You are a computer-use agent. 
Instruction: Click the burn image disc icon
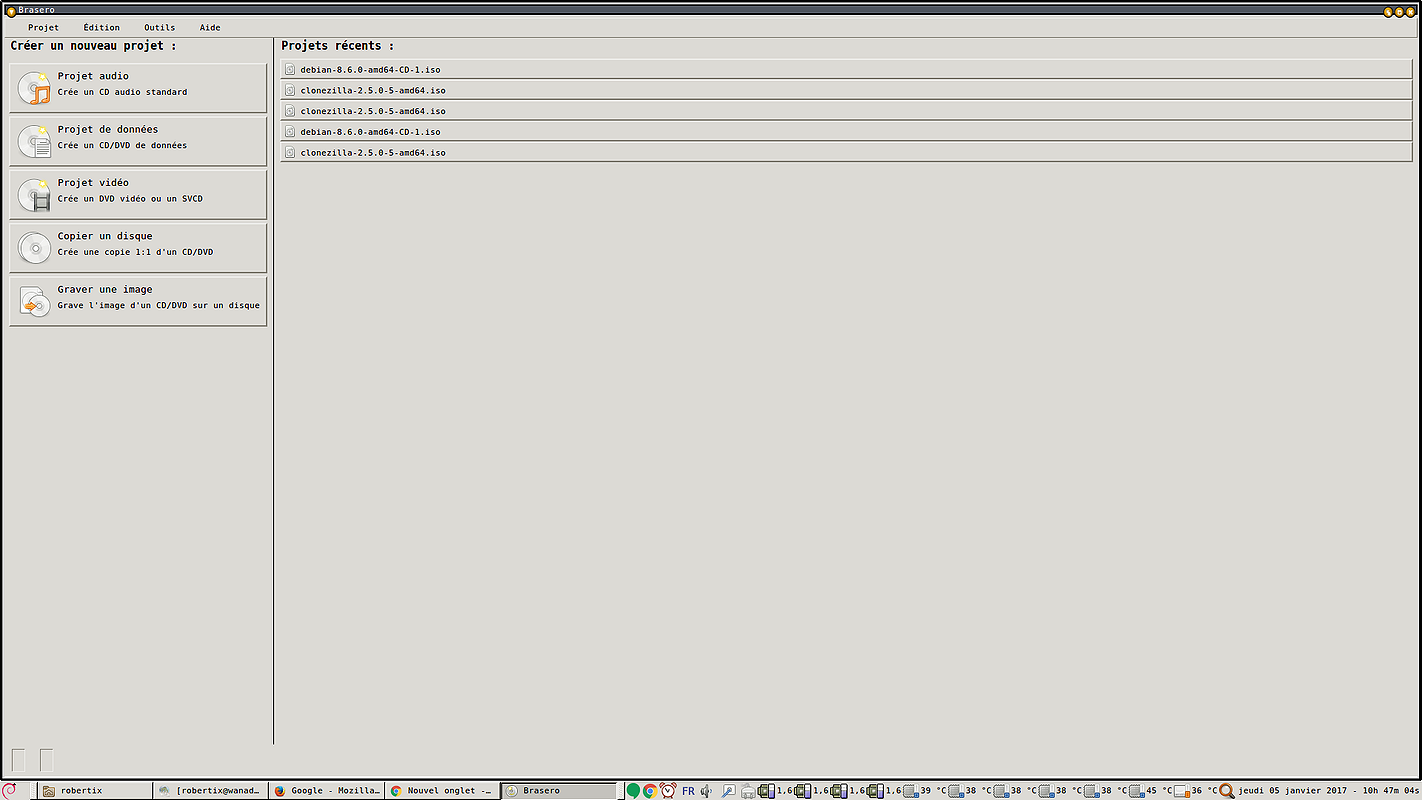pyautogui.click(x=34, y=301)
